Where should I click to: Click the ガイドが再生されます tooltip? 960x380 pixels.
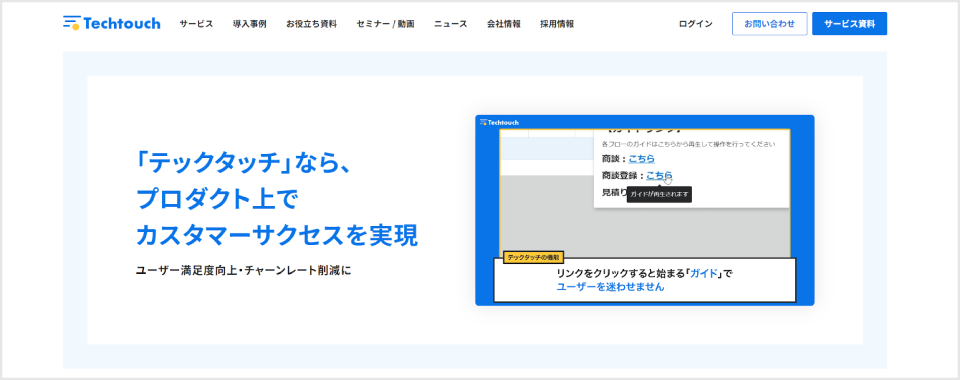coord(659,195)
